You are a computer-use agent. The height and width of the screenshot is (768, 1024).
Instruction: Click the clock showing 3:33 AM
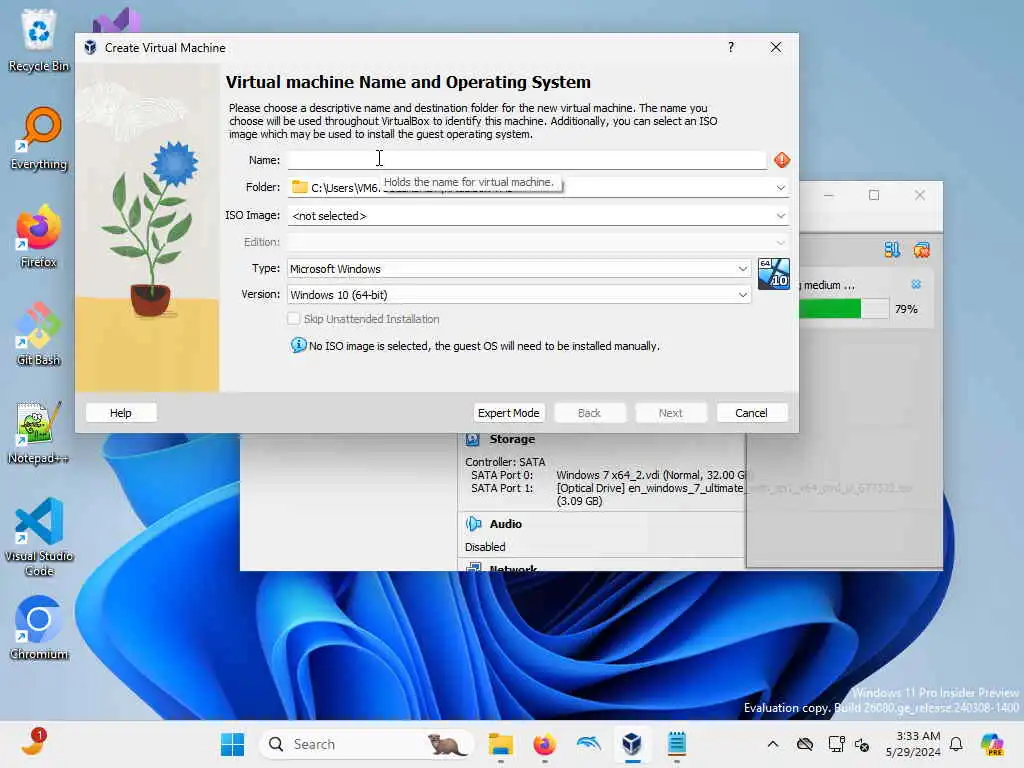pyautogui.click(x=913, y=744)
